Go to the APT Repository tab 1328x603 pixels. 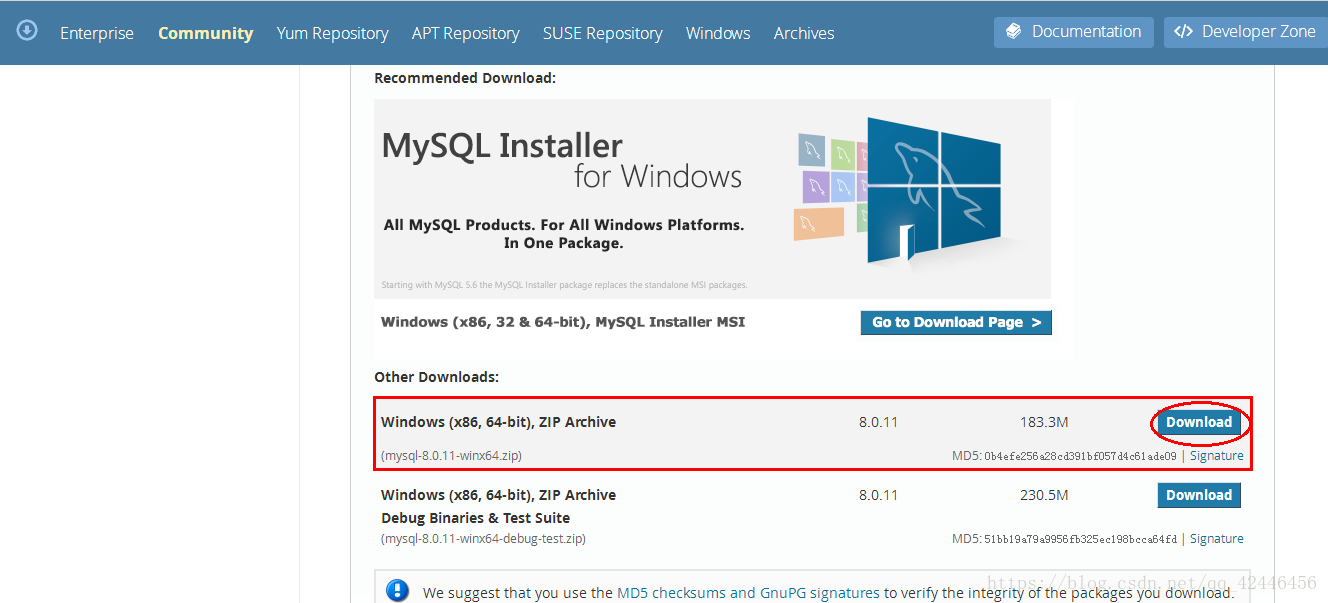(466, 33)
